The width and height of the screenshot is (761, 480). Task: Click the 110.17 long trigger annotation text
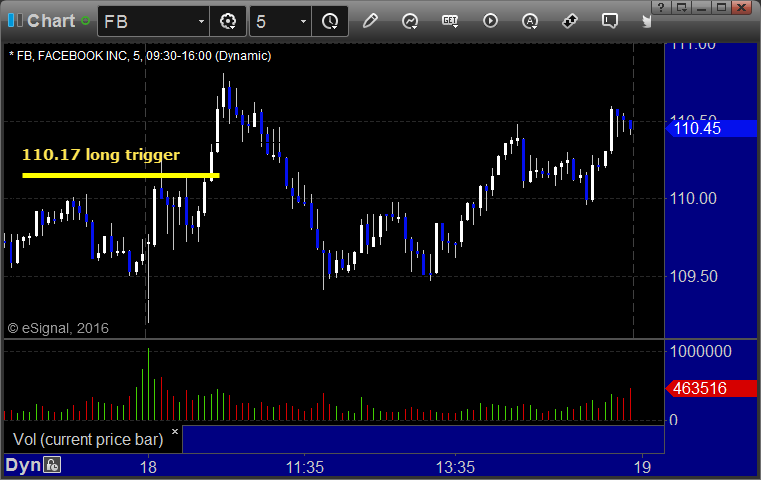pos(101,154)
